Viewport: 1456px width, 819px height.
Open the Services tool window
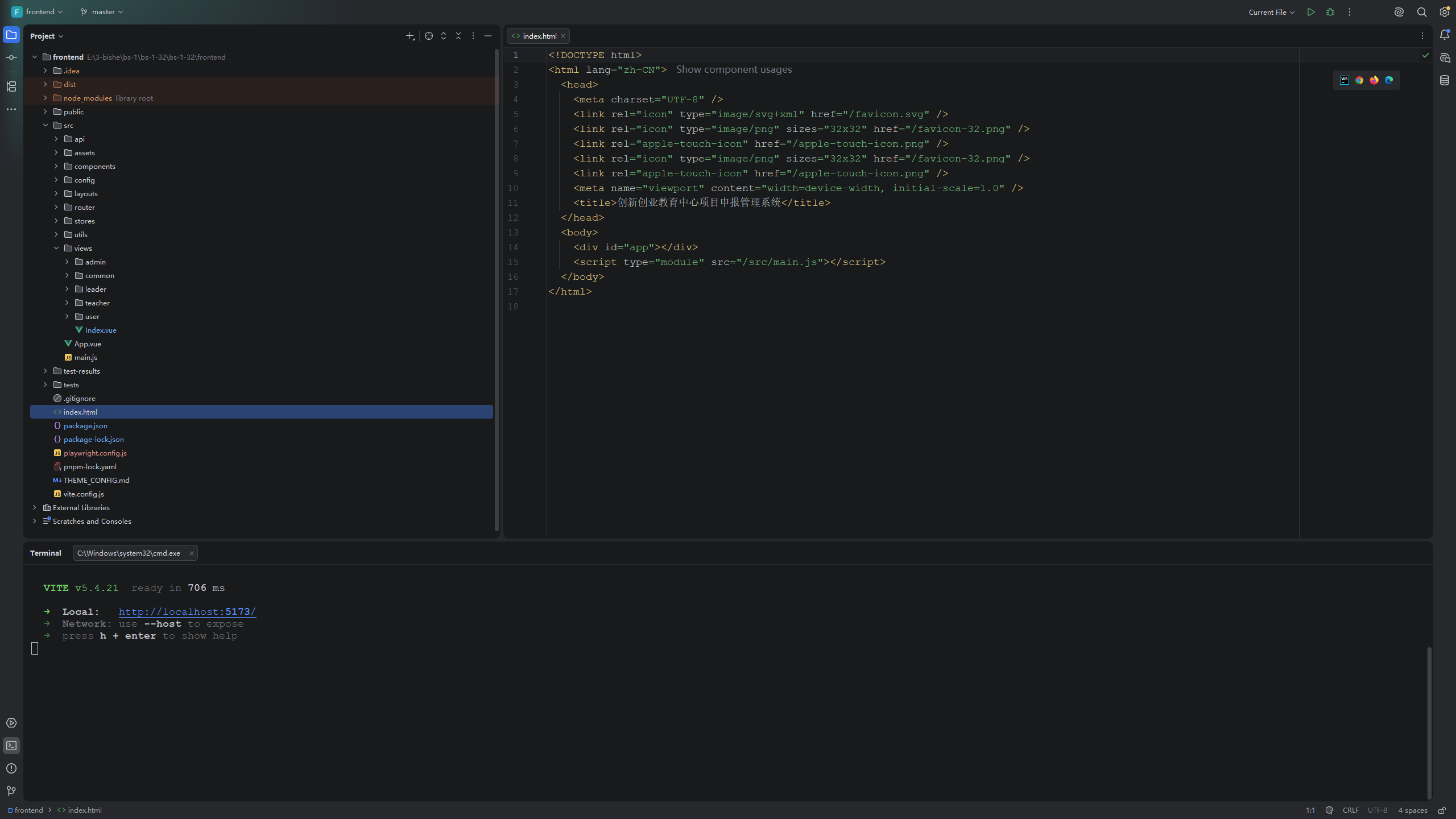pyautogui.click(x=11, y=723)
